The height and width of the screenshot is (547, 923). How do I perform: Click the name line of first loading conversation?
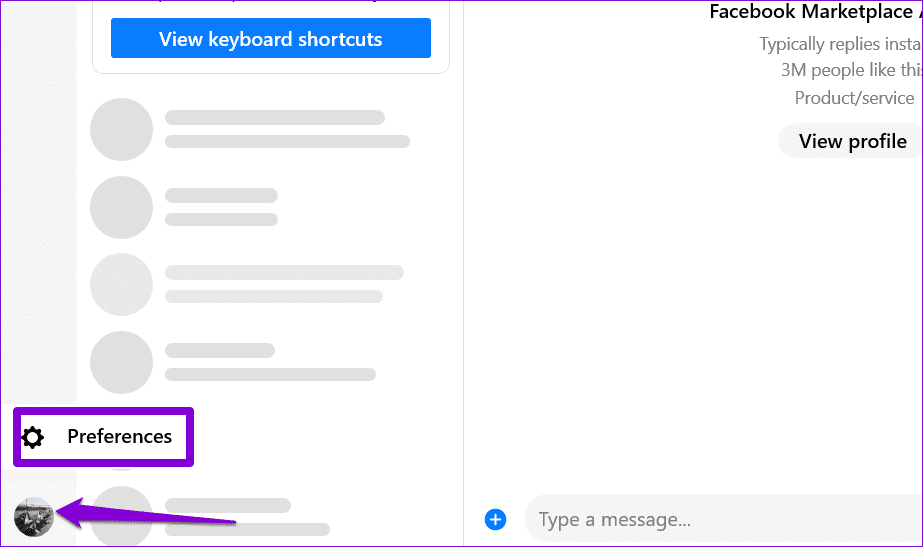click(275, 117)
